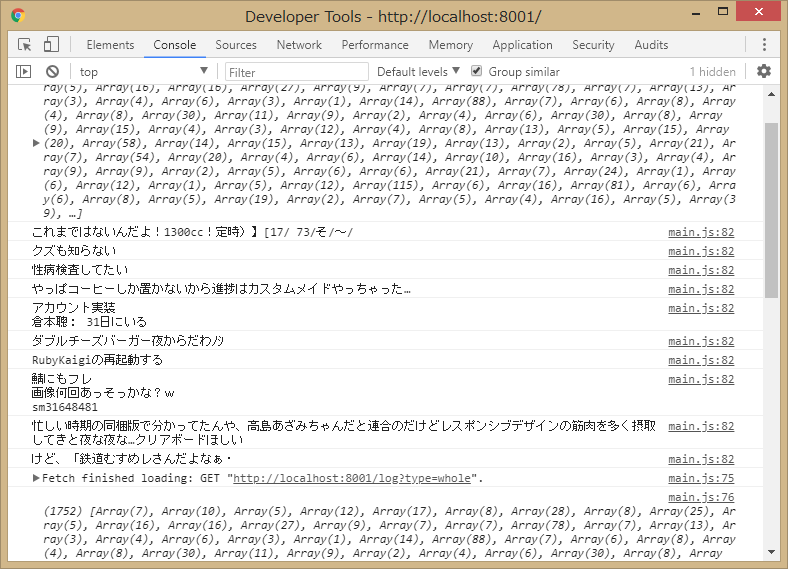Click the console Filter input field
Image resolution: width=788 pixels, height=569 pixels.
(x=295, y=72)
